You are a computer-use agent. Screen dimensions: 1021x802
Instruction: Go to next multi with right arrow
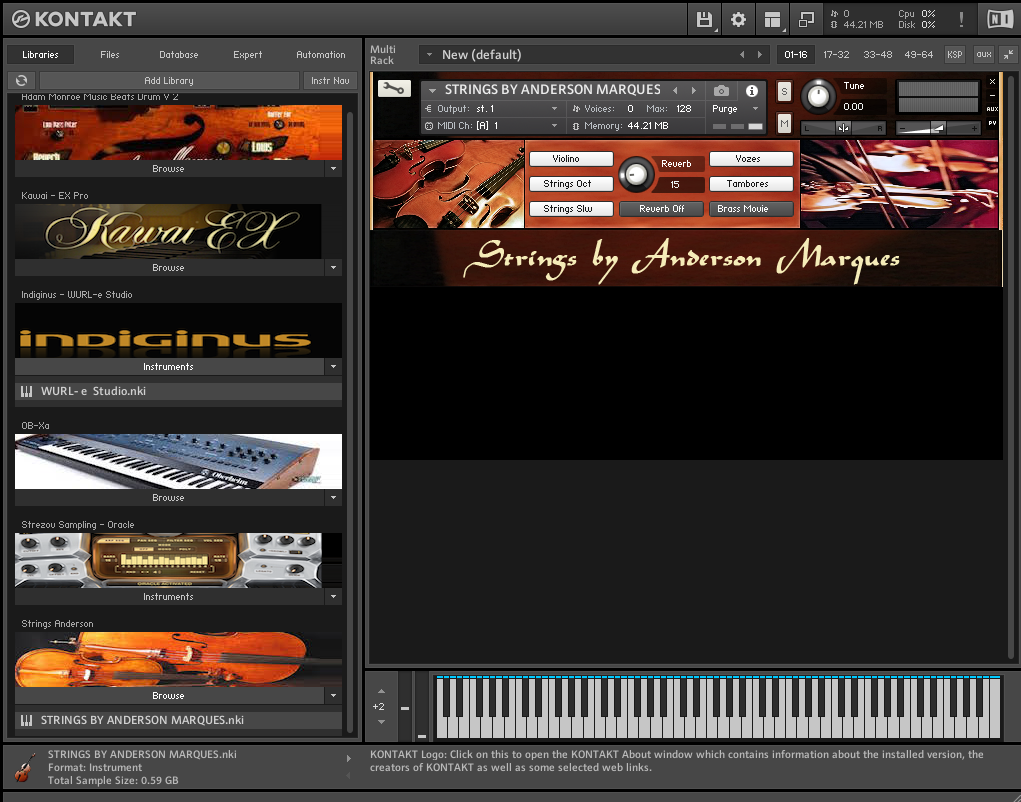click(759, 55)
